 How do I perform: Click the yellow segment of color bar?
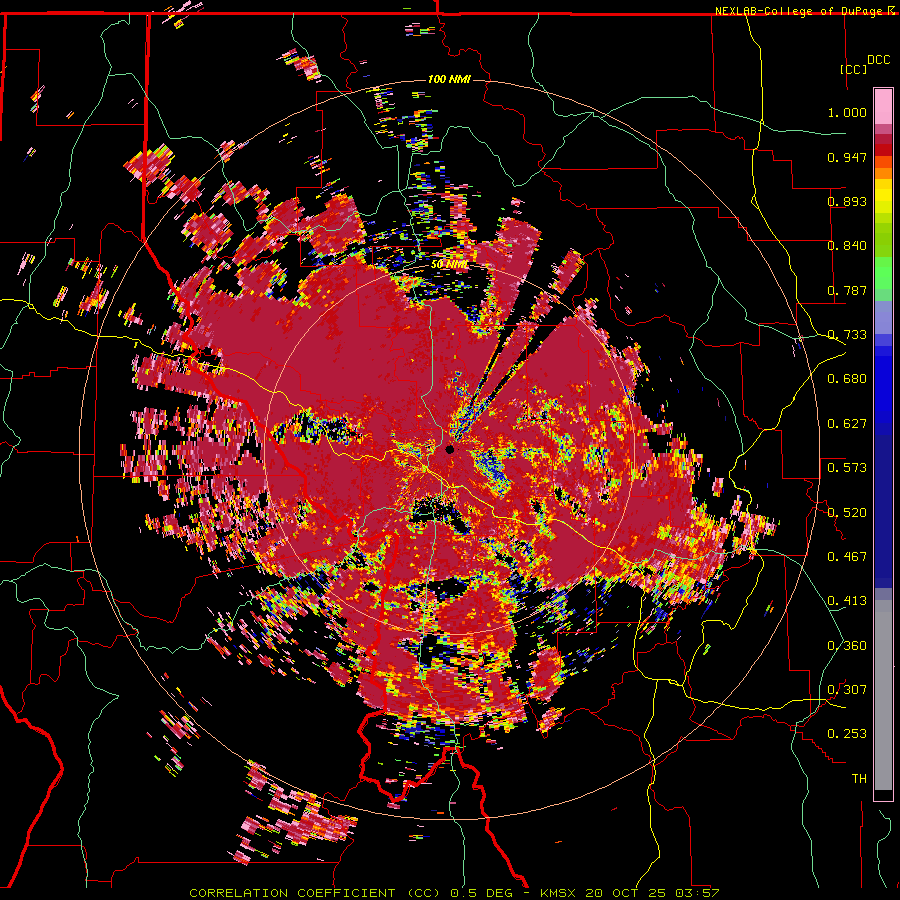[x=883, y=196]
